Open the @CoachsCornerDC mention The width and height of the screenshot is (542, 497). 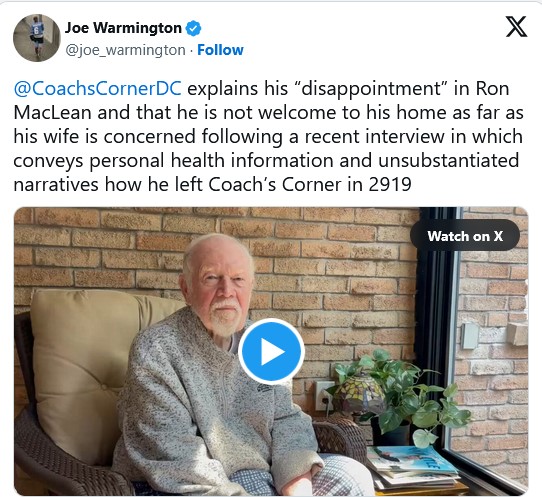[97, 88]
